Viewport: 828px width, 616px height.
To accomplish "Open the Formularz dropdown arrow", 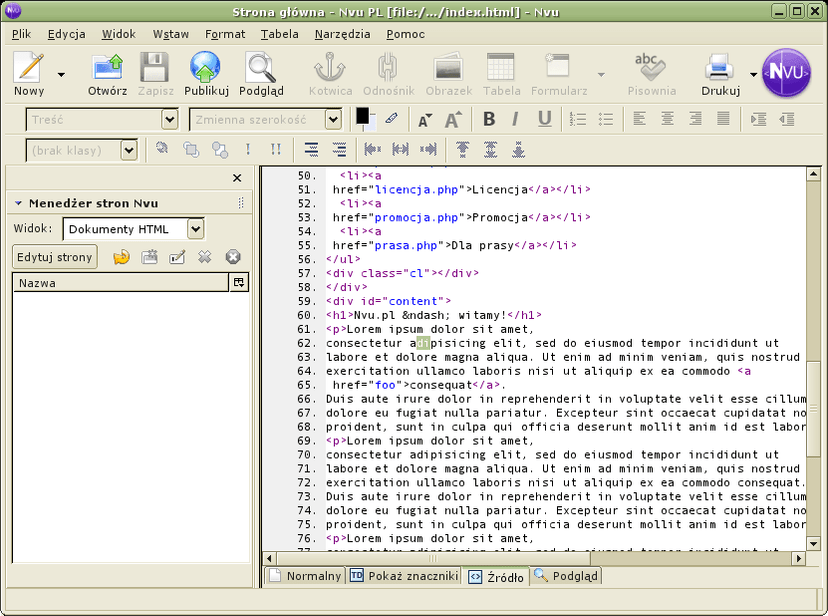I will tap(601, 74).
